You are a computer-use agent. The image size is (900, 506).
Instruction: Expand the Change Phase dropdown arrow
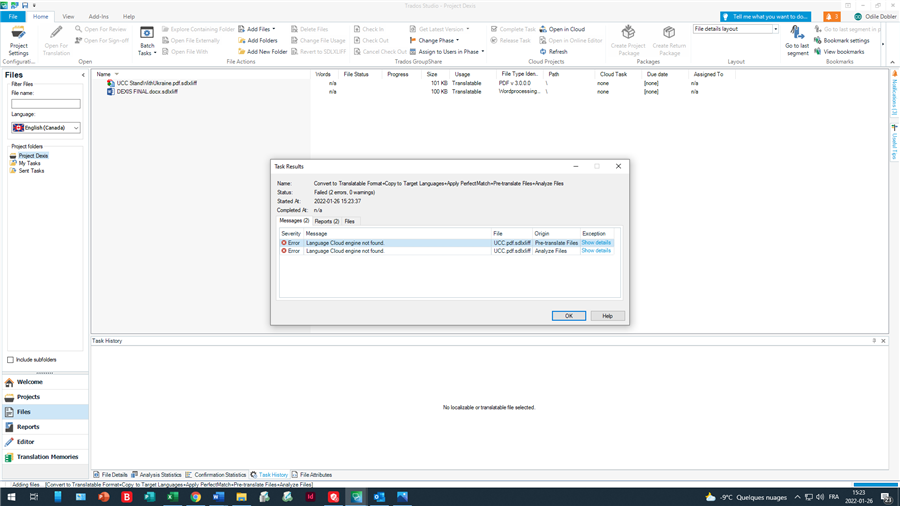pos(457,41)
